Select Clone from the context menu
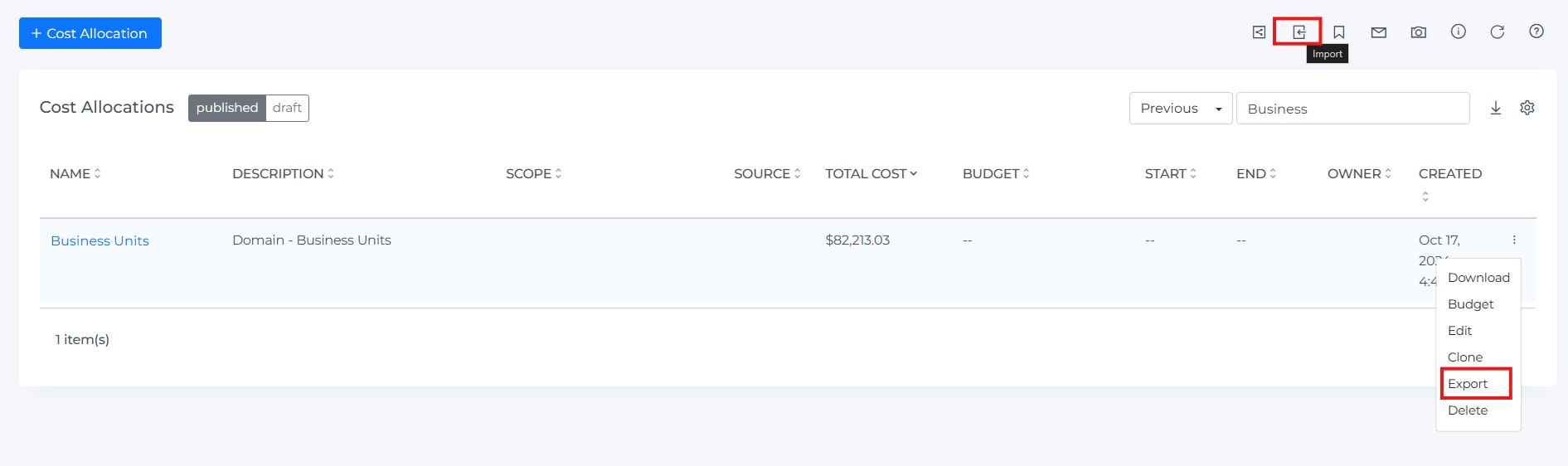 (x=1465, y=357)
